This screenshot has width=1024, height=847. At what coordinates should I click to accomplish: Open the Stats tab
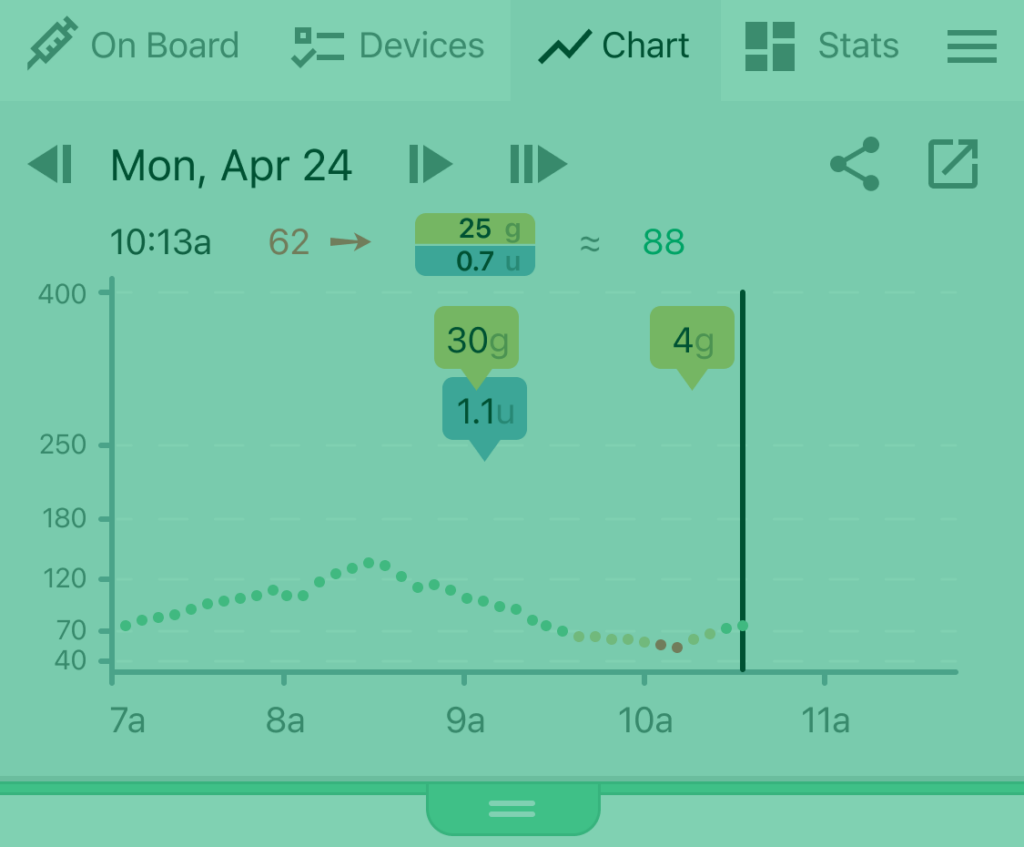click(x=823, y=46)
